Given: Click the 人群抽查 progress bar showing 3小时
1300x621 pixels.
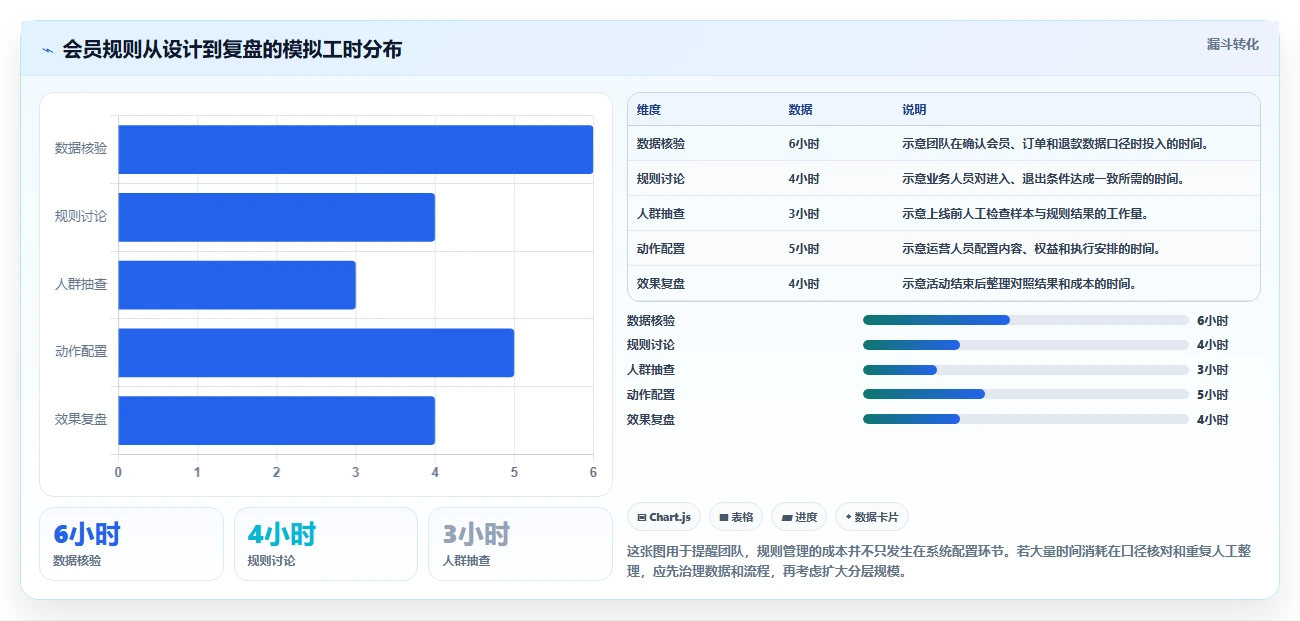Looking at the screenshot, I should [x=1025, y=370].
